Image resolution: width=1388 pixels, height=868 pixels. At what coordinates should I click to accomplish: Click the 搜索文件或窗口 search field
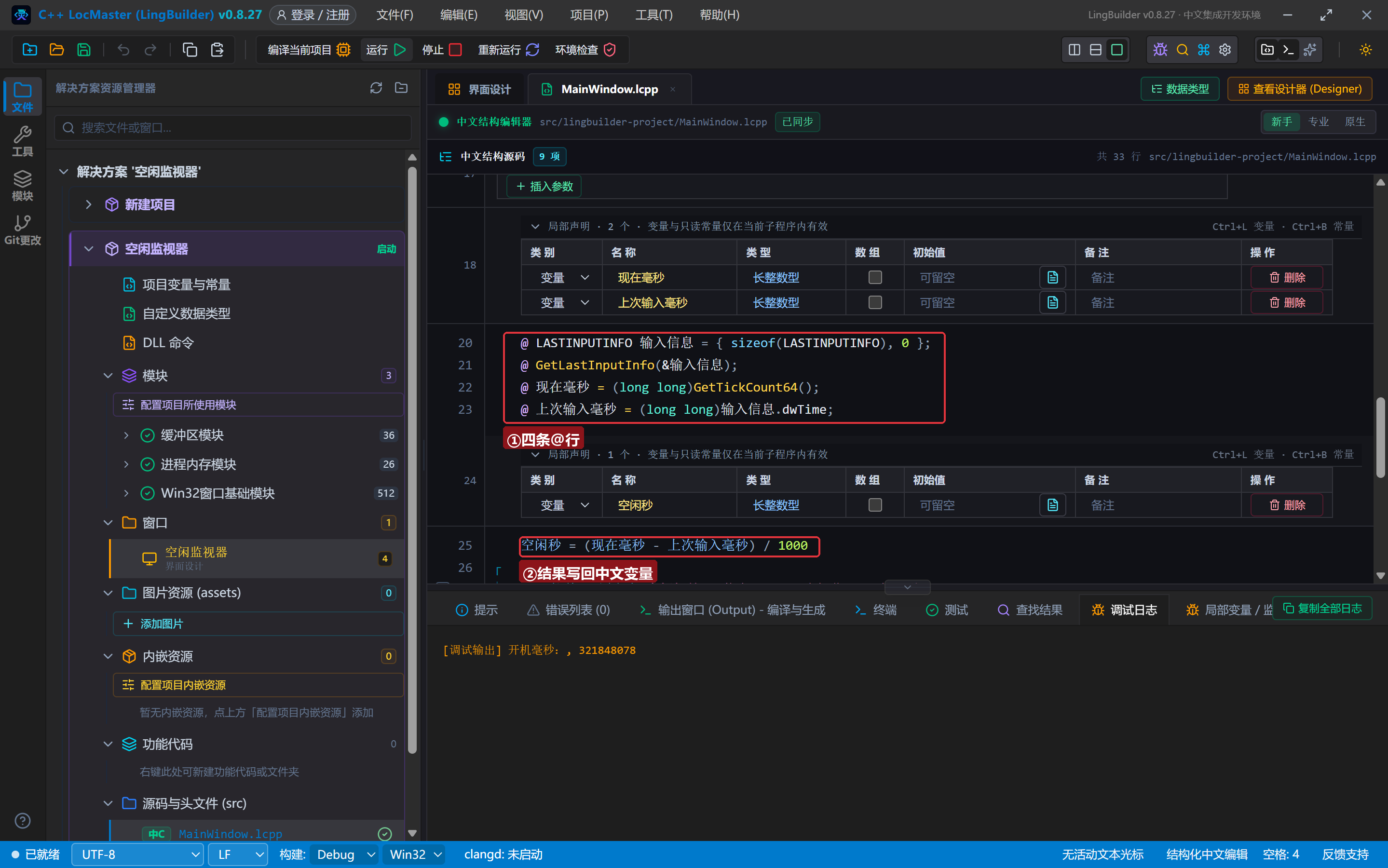coord(233,127)
